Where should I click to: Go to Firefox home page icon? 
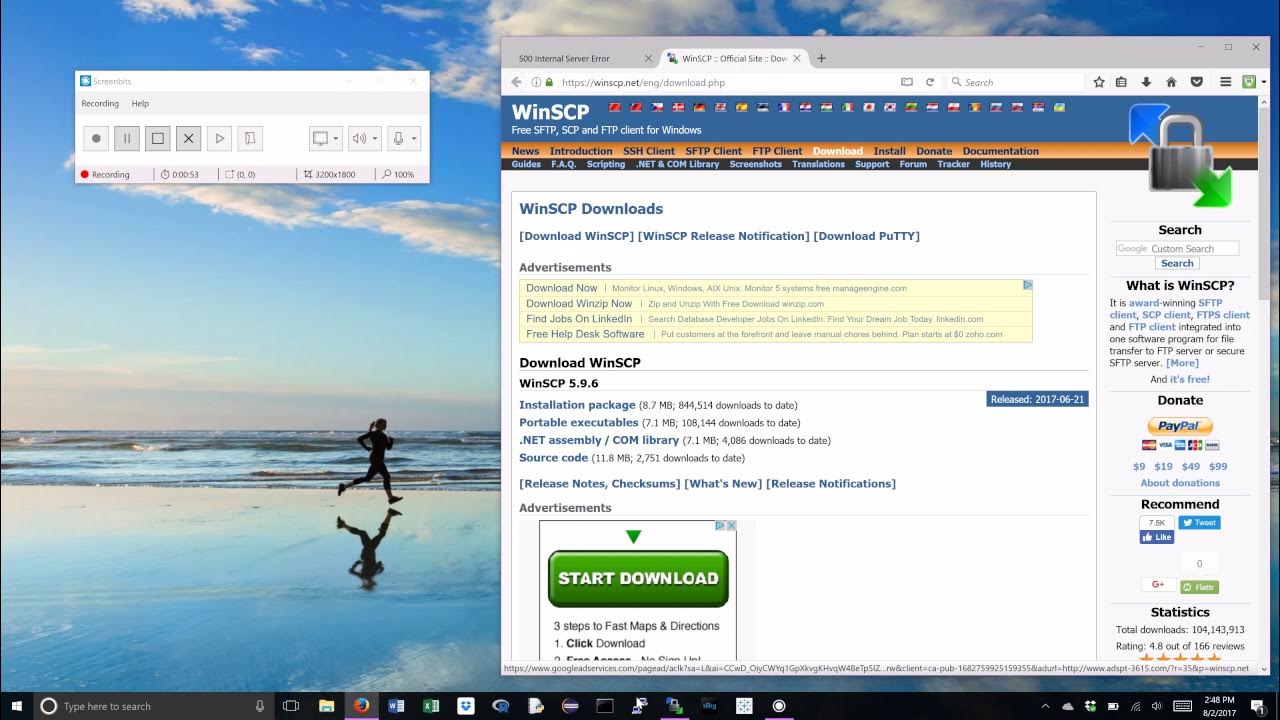(1171, 82)
